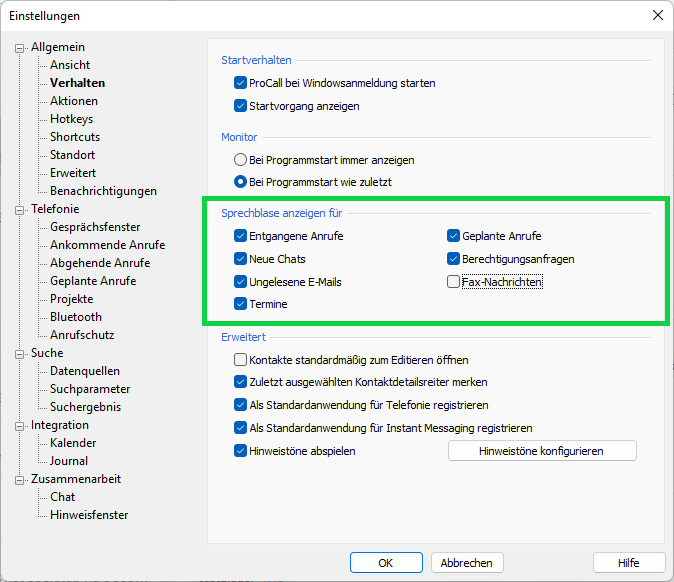Collapse the Integration tree node

[x=20, y=426]
